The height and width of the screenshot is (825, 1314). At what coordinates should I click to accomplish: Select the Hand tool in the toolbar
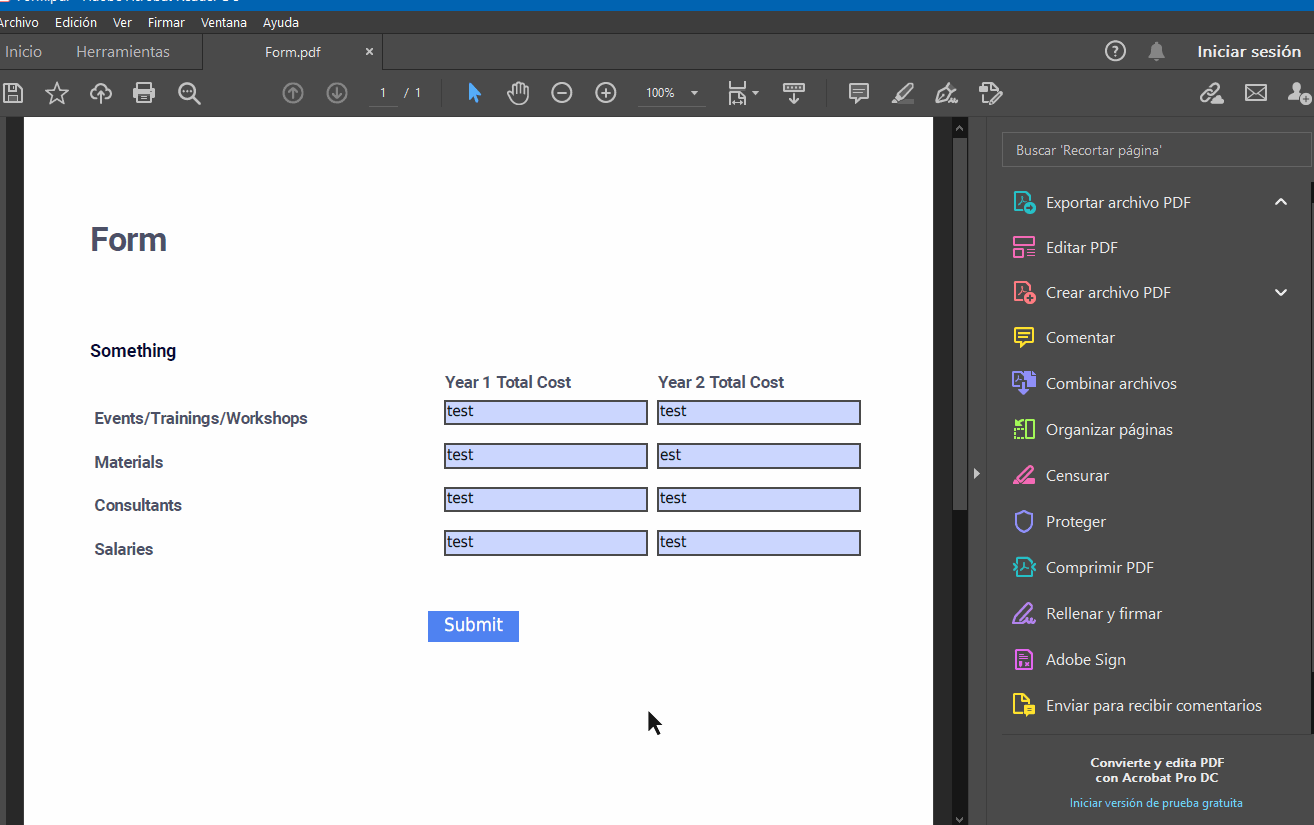point(518,92)
